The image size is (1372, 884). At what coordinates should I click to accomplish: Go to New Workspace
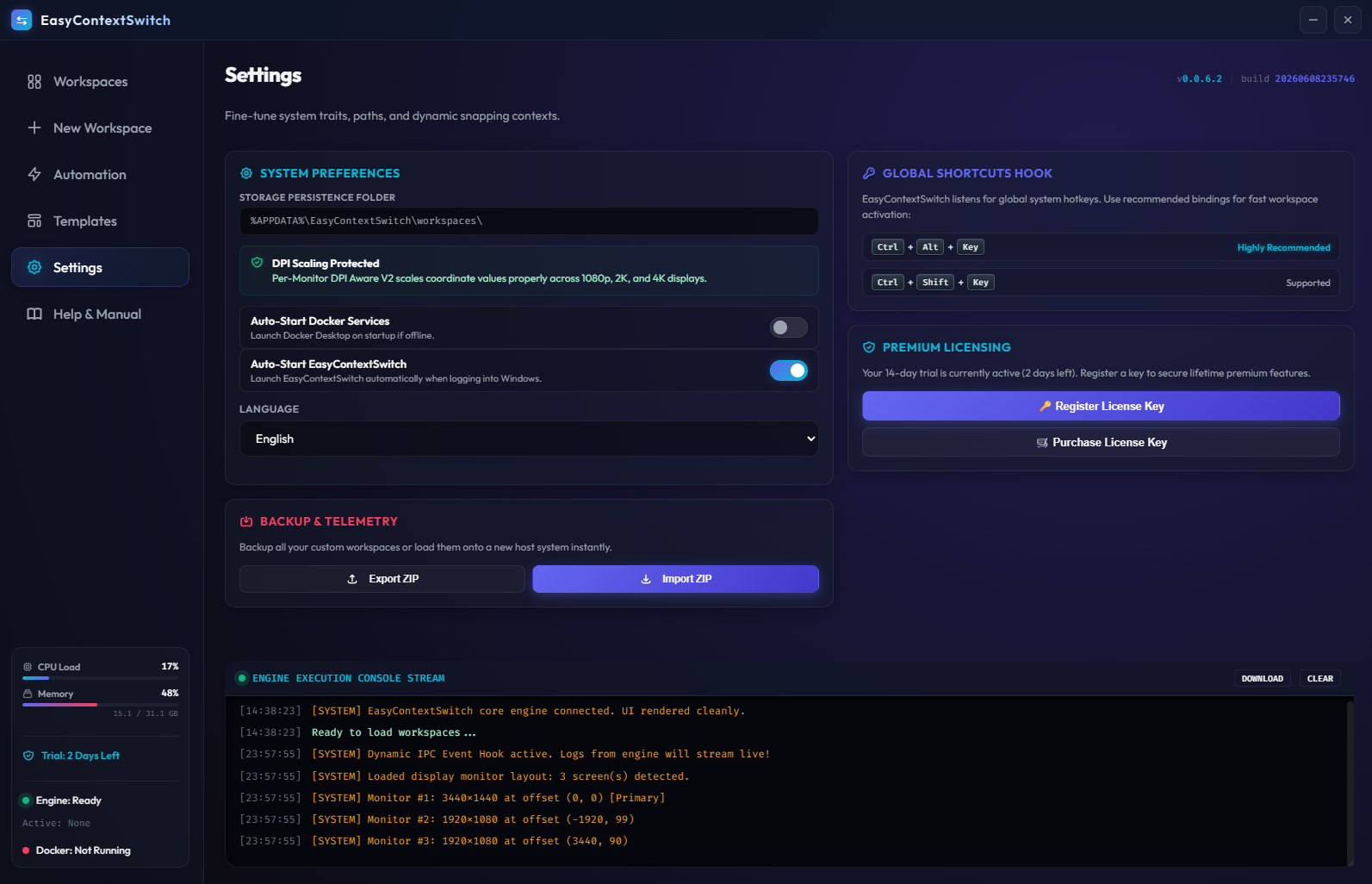100,128
